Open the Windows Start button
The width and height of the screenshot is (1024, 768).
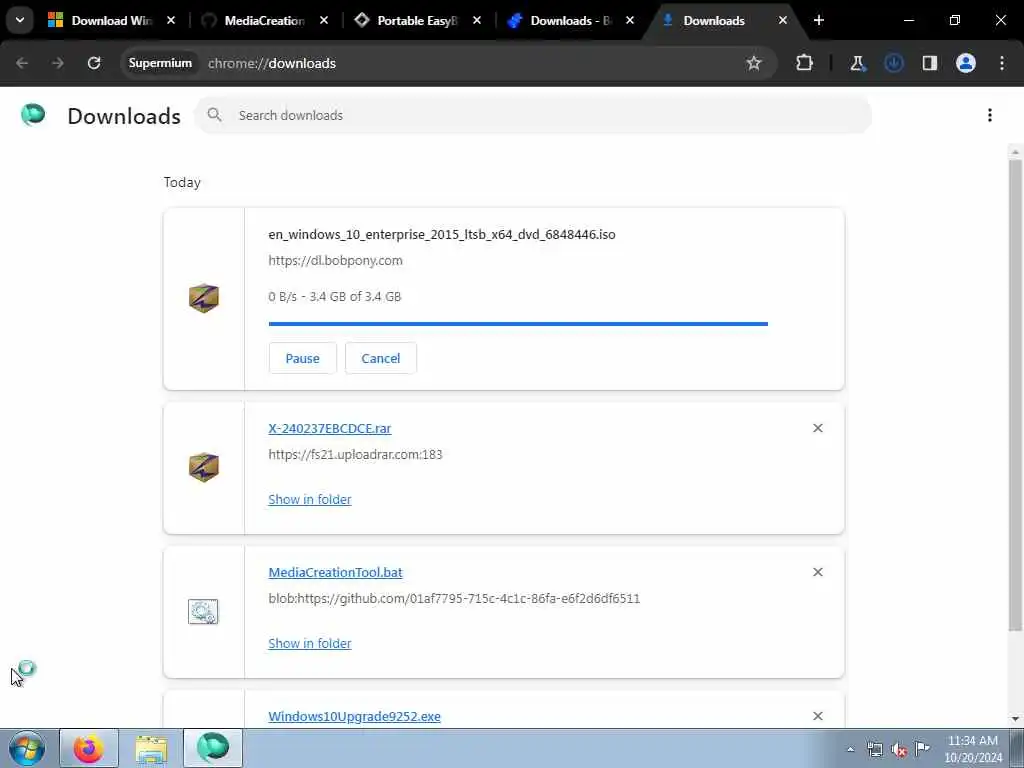pyautogui.click(x=27, y=748)
